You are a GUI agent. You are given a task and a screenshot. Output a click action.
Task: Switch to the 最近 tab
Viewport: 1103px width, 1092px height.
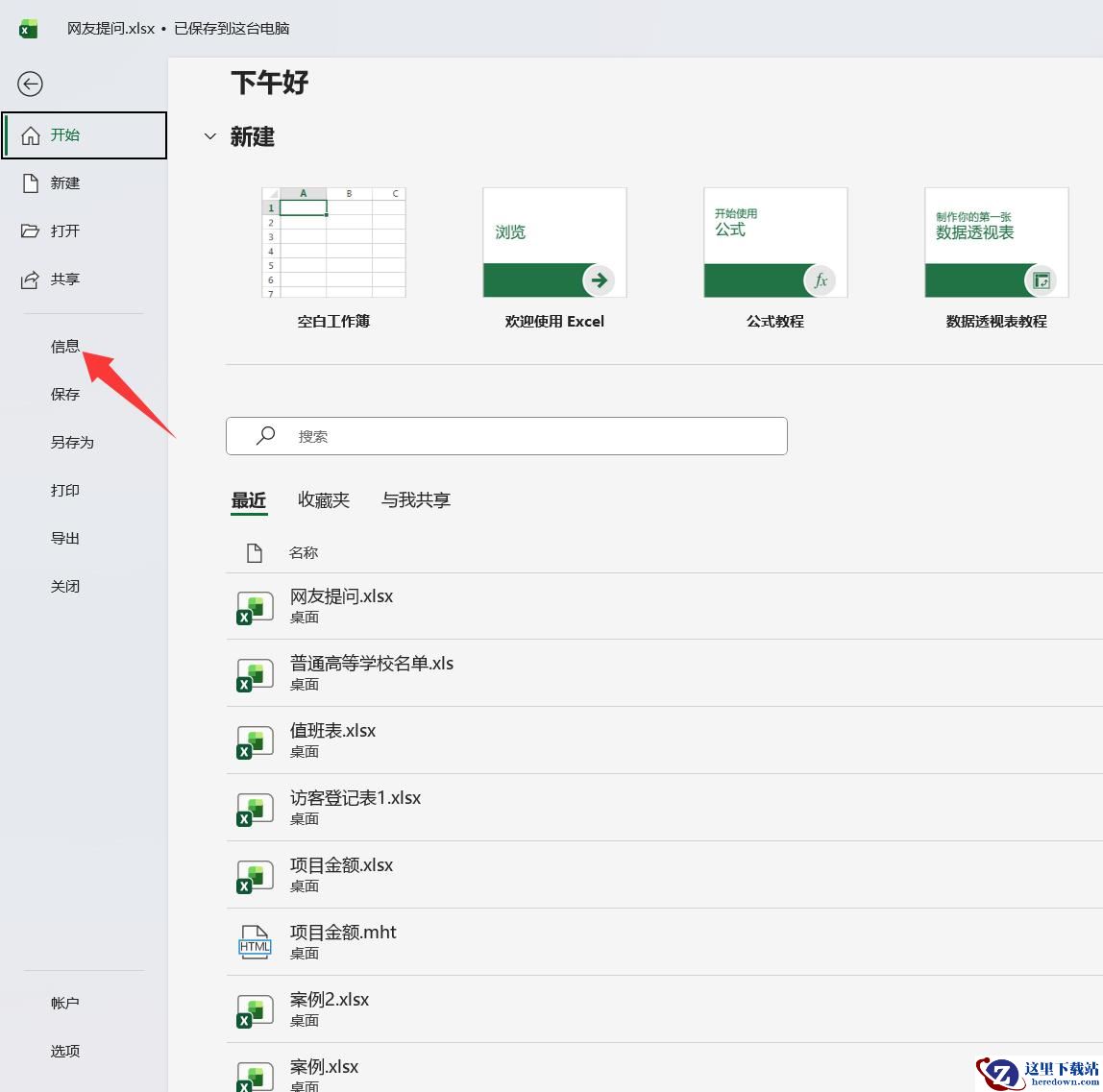tap(249, 500)
